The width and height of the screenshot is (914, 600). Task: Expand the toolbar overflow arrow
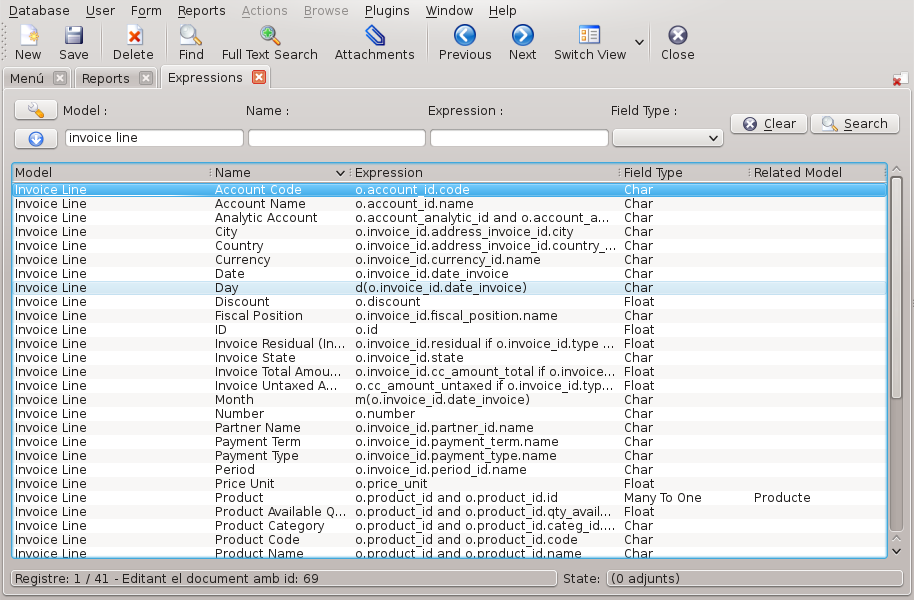[x=639, y=42]
